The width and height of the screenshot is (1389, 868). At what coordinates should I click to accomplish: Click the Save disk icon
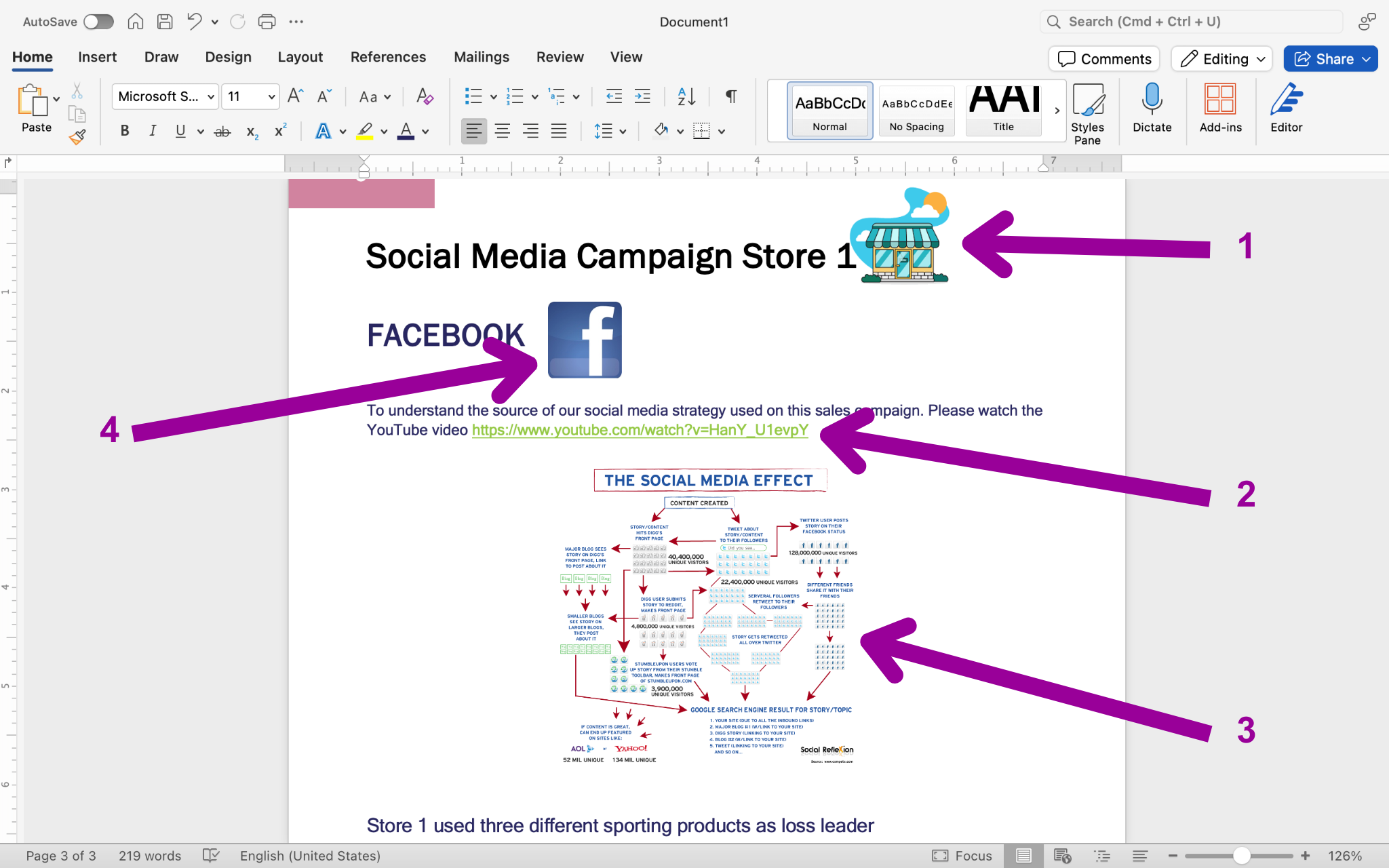(x=165, y=22)
